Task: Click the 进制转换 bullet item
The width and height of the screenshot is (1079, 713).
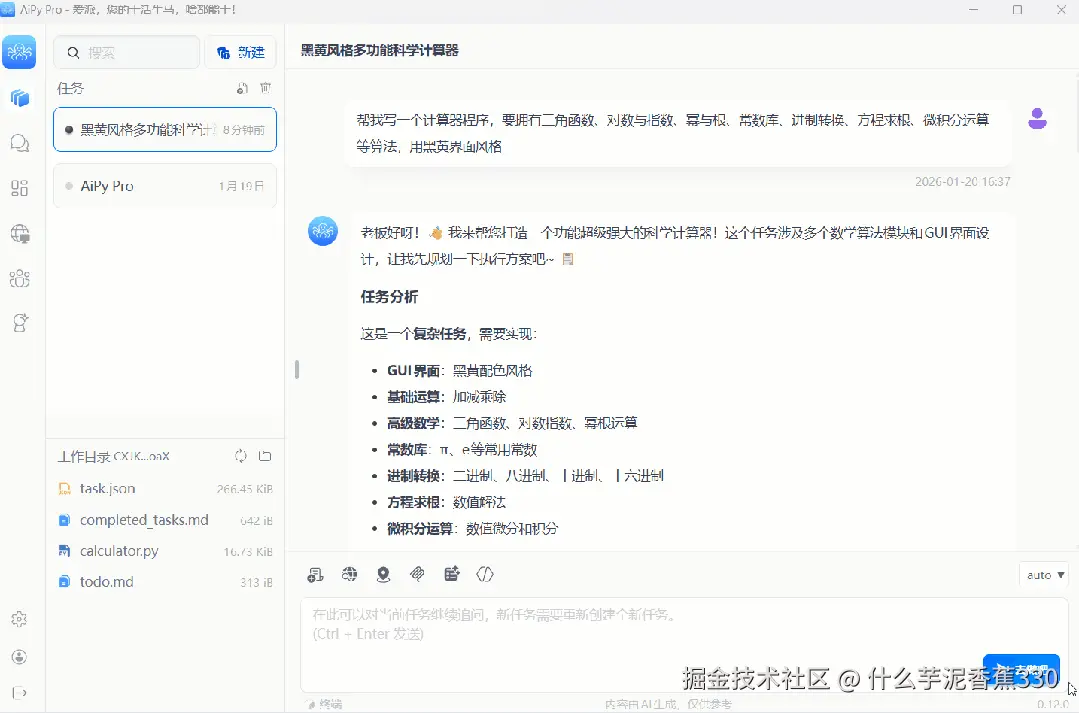Action: click(525, 476)
